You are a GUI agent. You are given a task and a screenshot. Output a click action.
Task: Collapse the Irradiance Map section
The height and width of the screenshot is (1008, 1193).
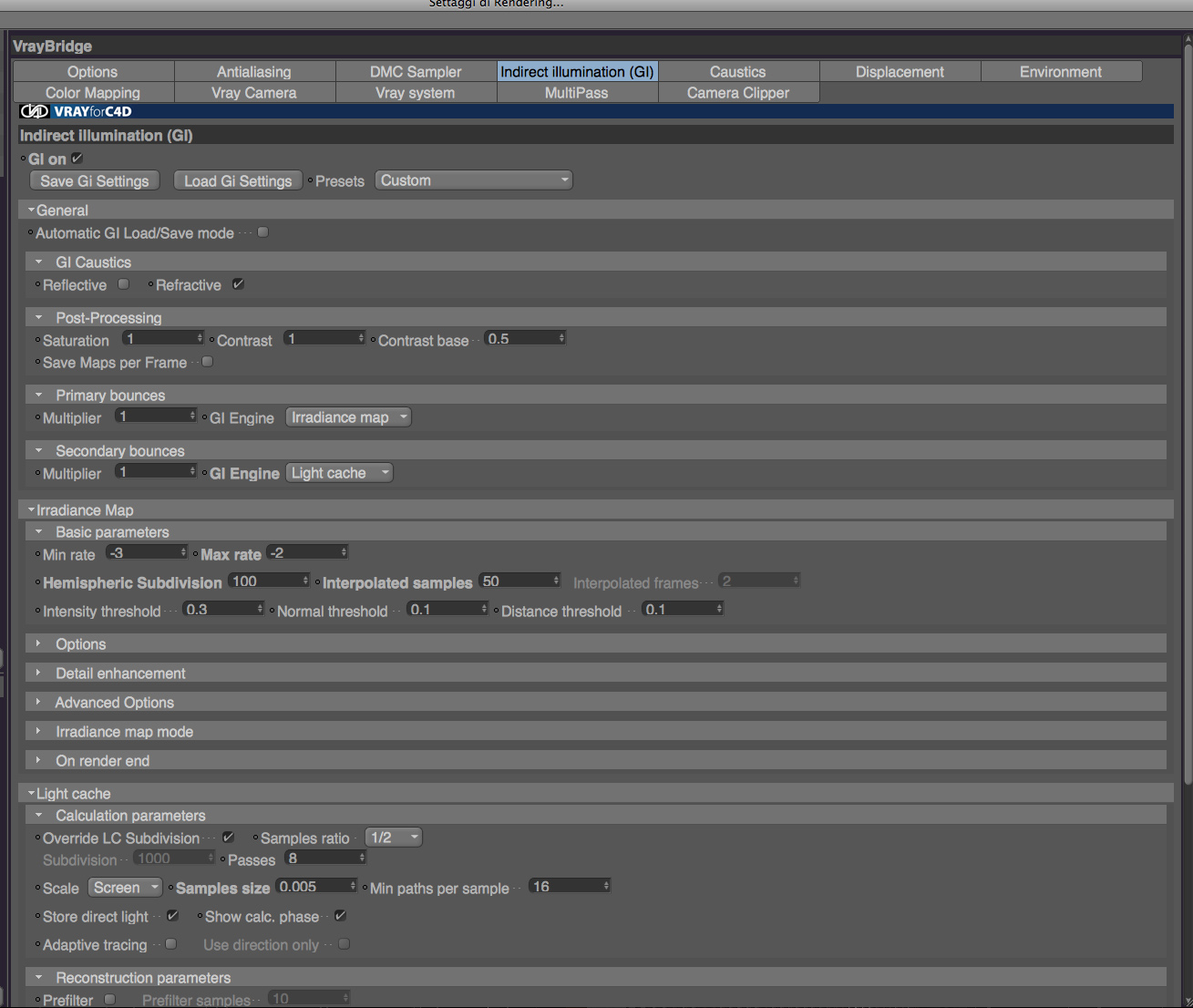[31, 509]
